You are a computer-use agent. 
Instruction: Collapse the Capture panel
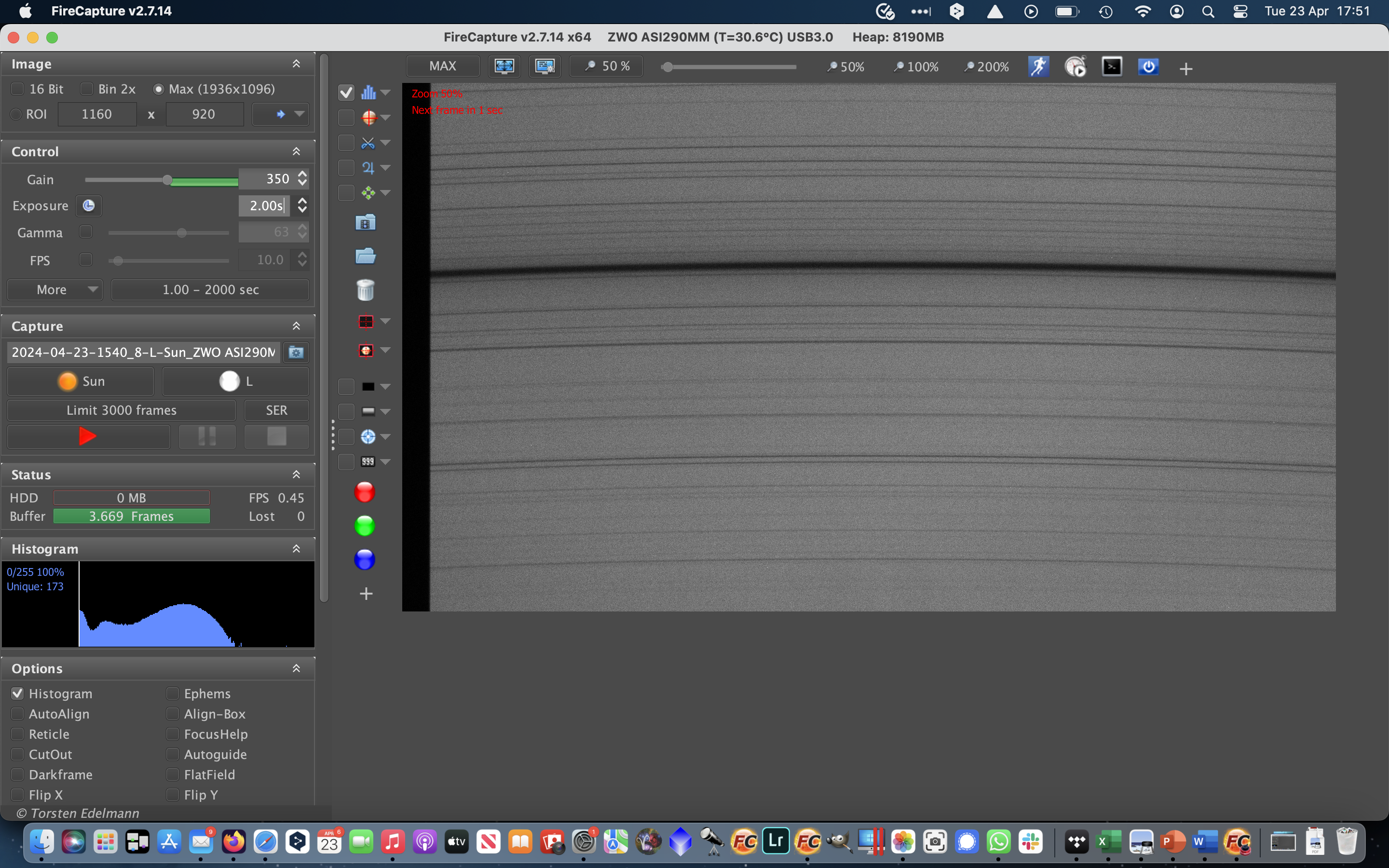[296, 326]
